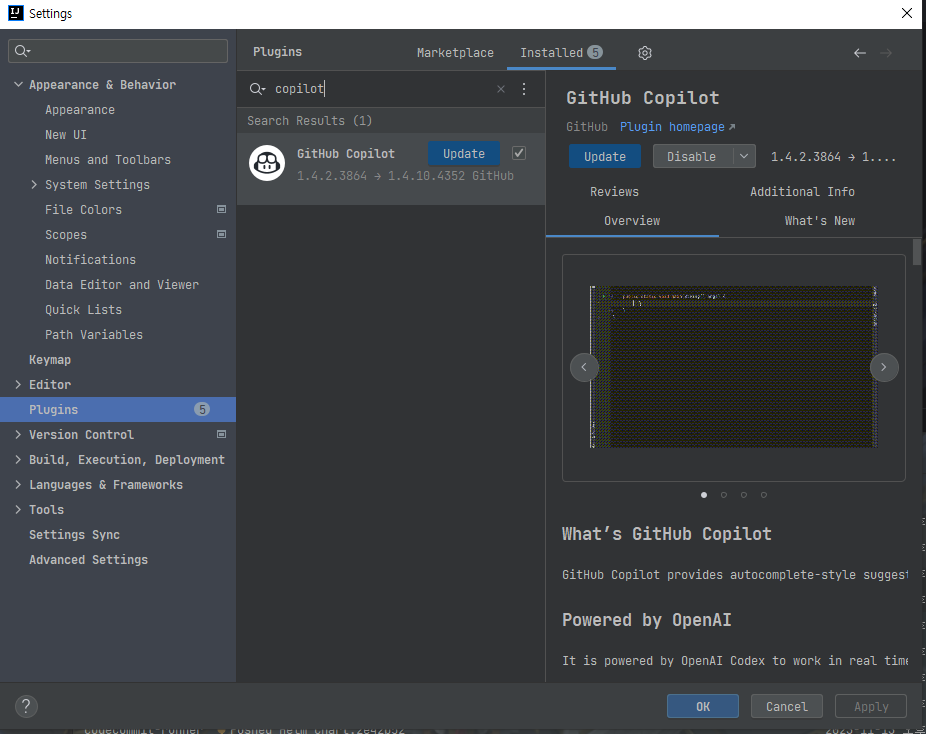Go back with the left arrow
This screenshot has width=926, height=734.
coord(860,53)
